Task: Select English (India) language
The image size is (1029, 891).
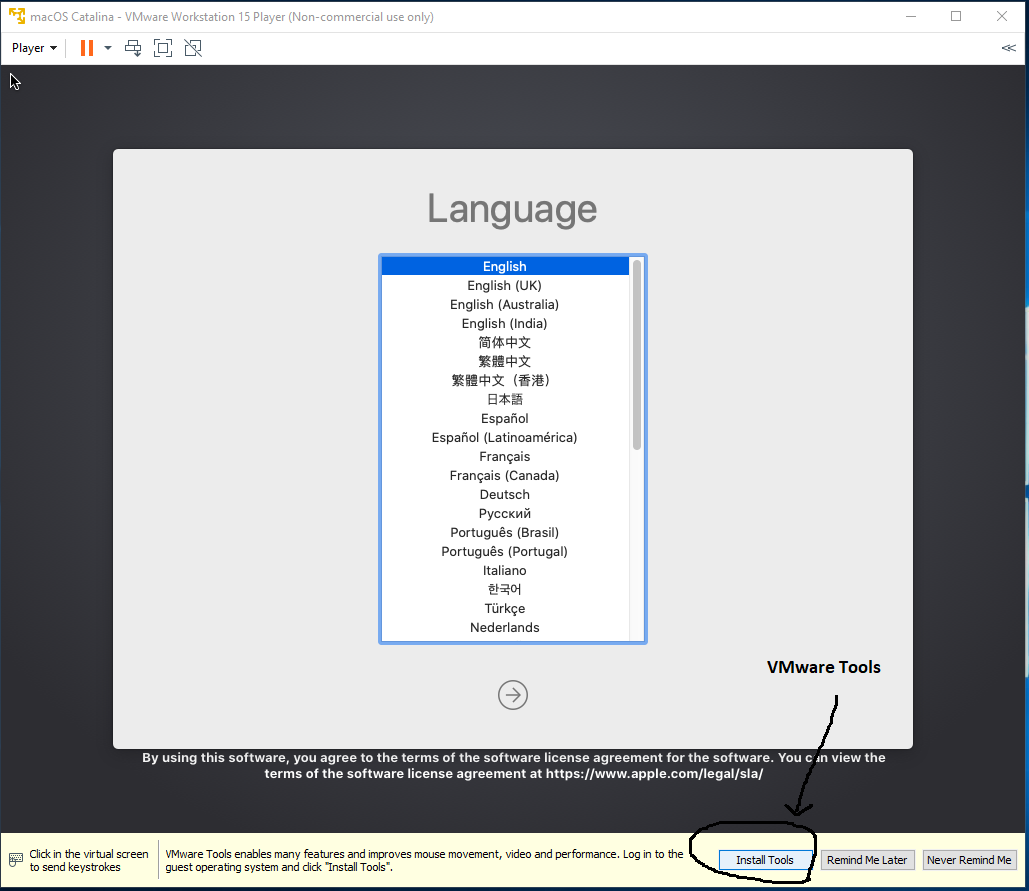Action: pyautogui.click(x=505, y=323)
